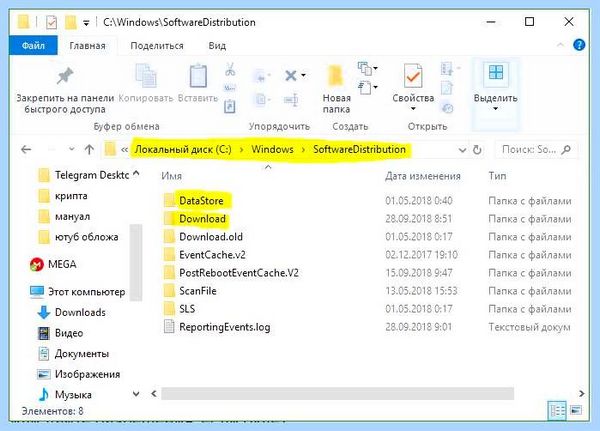Click quick access toolbar new folder icon

pyautogui.click(x=71, y=23)
